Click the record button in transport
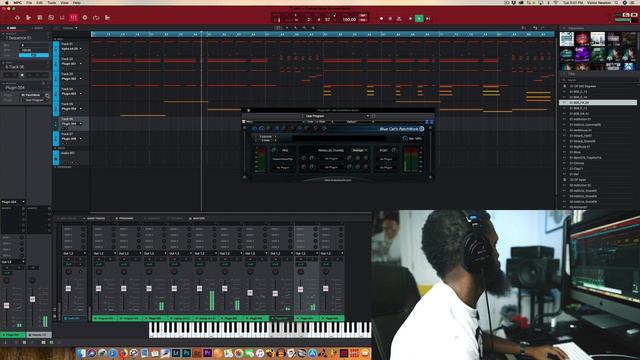The width and height of the screenshot is (640, 360). (381, 18)
